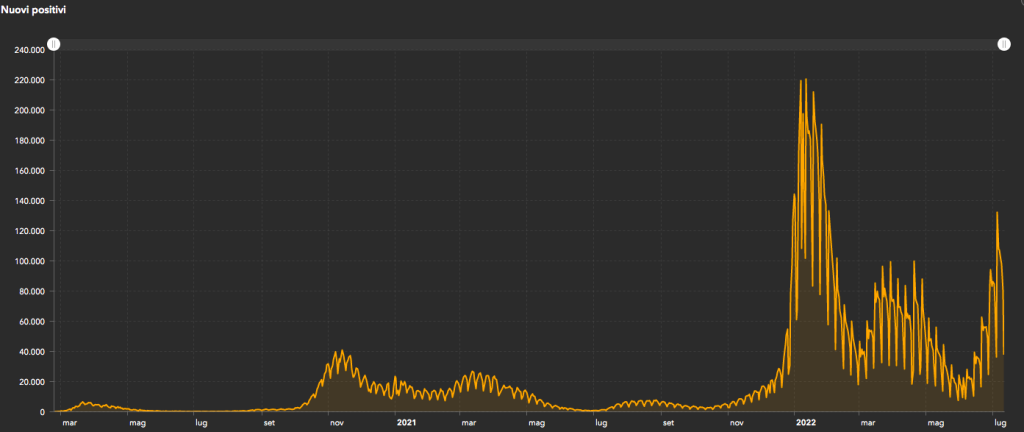Click the left range slider handle

54,44
